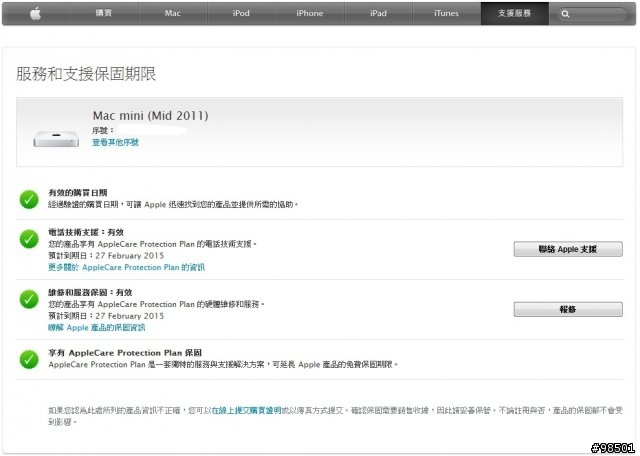This screenshot has width=640, height=456.
Task: Click the 服務和支援保固期限 page heading
Action: (86, 74)
